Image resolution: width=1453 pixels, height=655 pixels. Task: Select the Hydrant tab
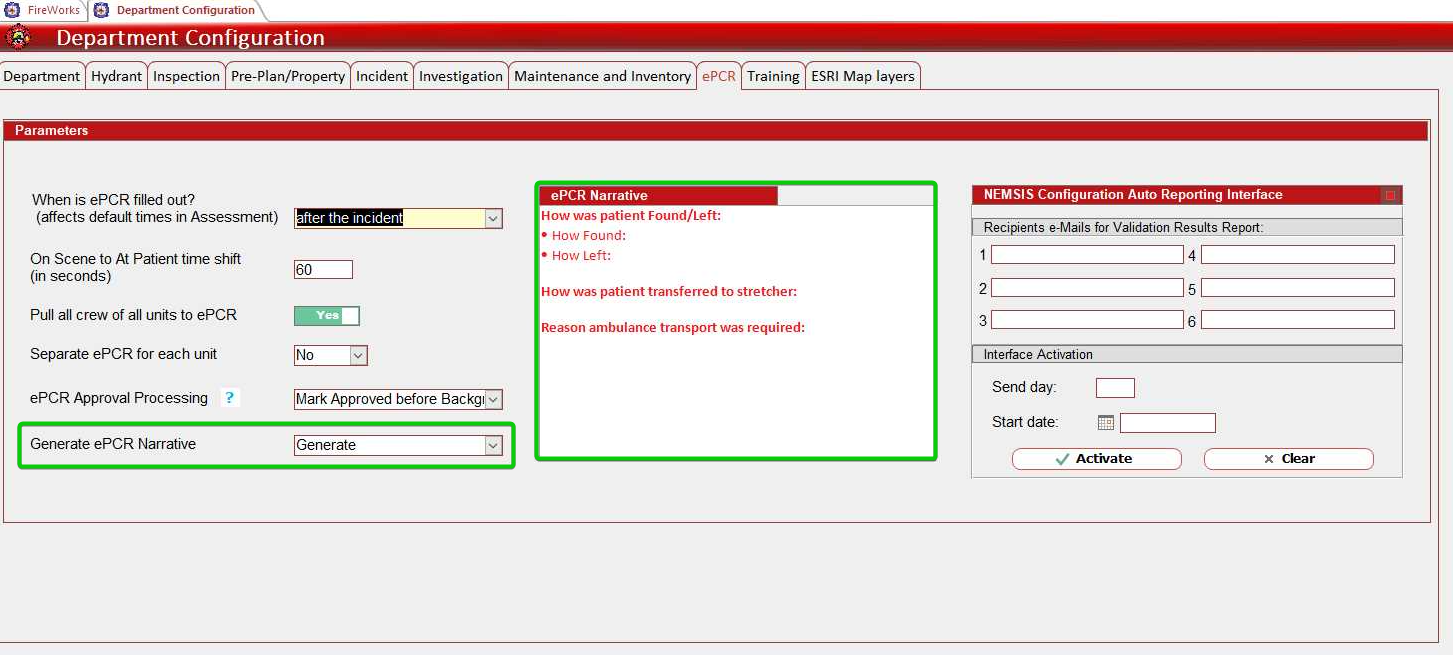click(x=117, y=76)
